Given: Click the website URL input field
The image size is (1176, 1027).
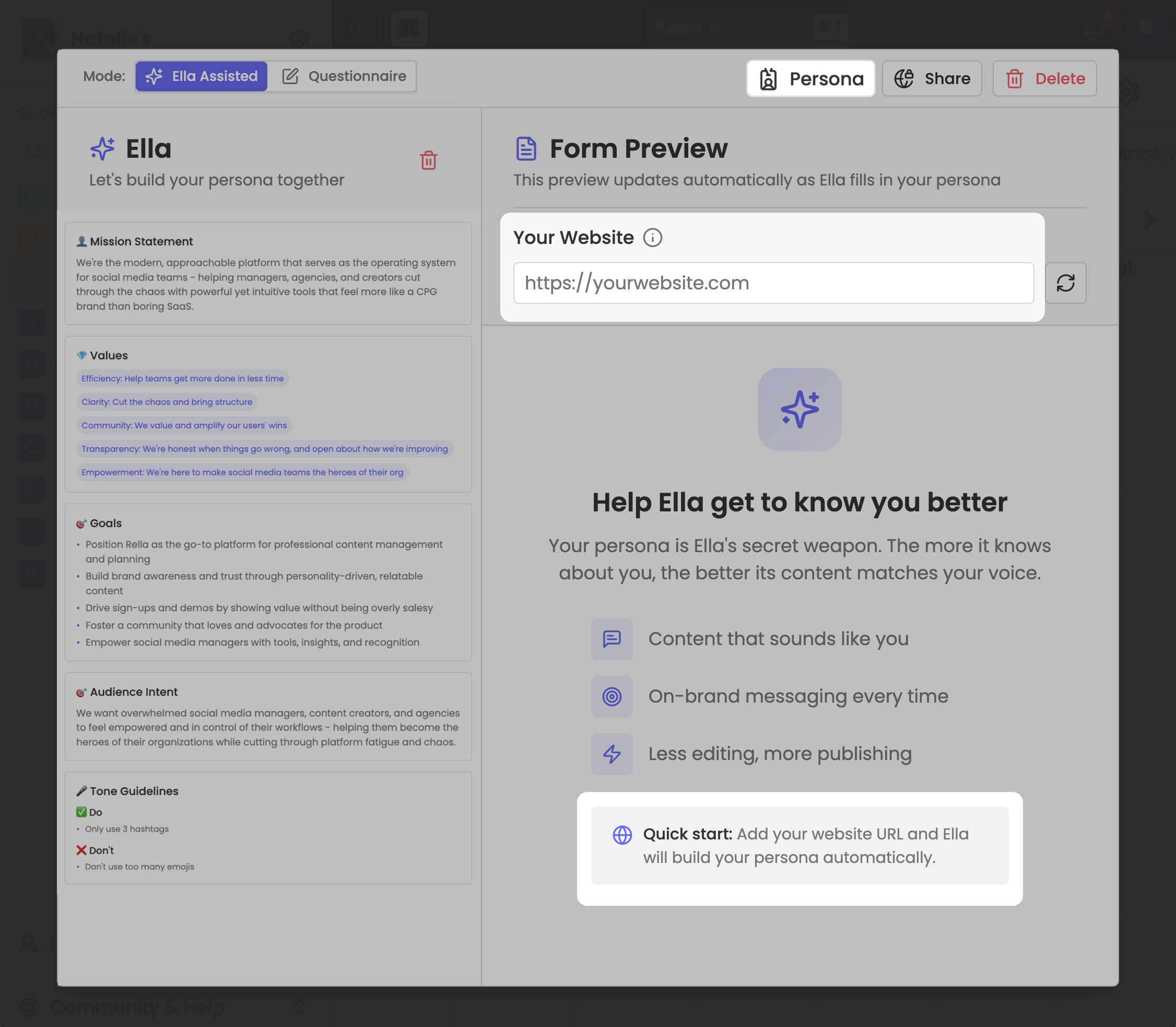Looking at the screenshot, I should tap(773, 283).
